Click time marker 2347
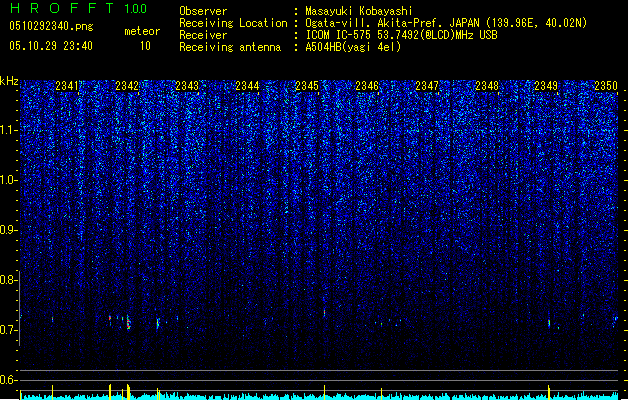 pos(427,86)
